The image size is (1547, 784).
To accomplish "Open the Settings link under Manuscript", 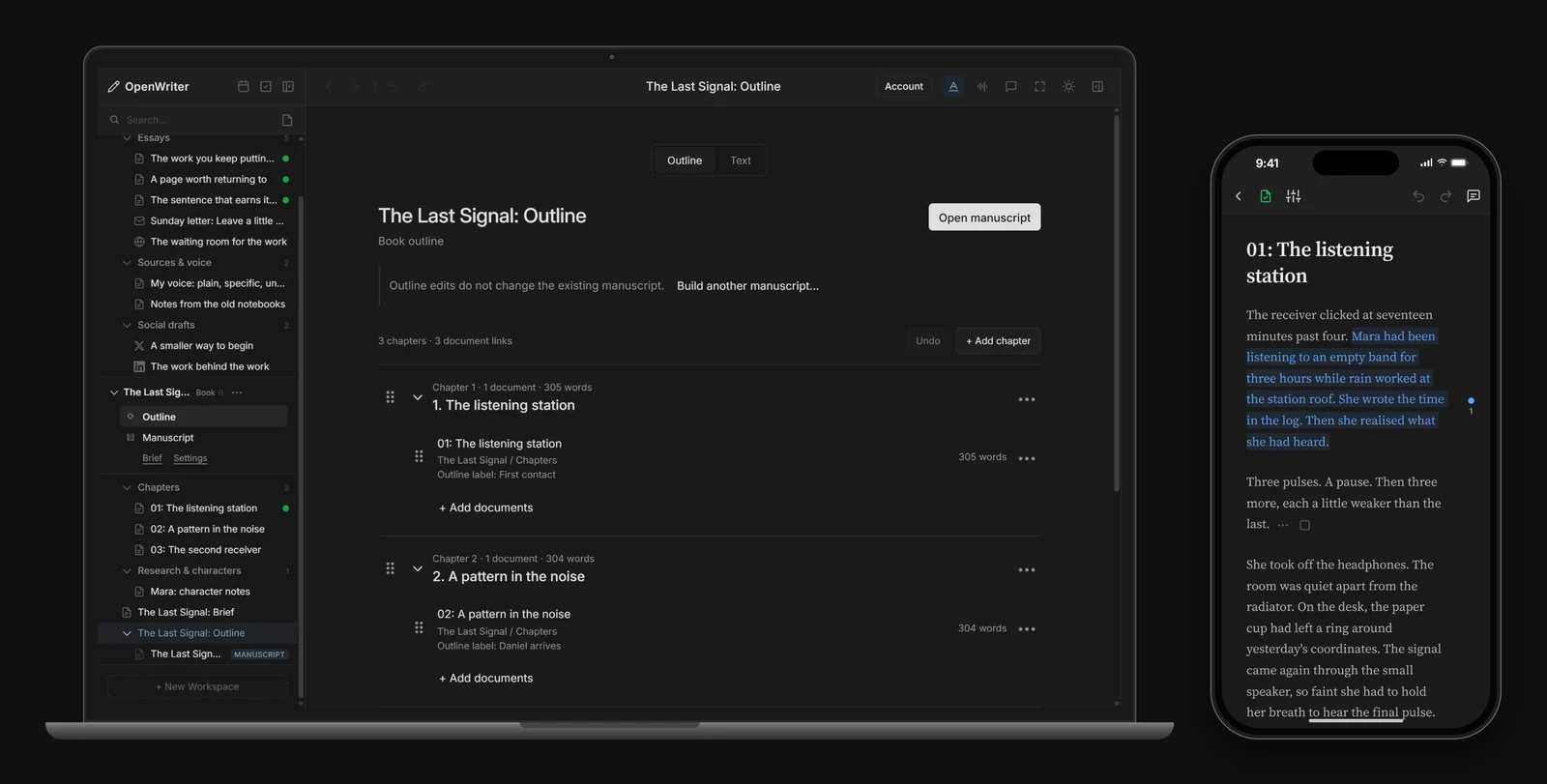I will (x=190, y=458).
